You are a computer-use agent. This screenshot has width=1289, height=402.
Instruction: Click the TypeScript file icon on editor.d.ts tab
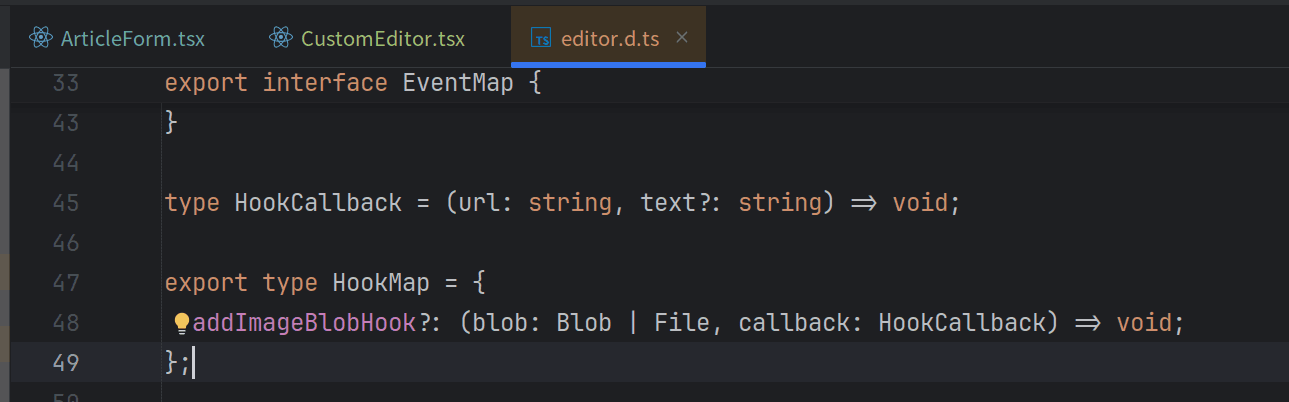[x=541, y=39]
